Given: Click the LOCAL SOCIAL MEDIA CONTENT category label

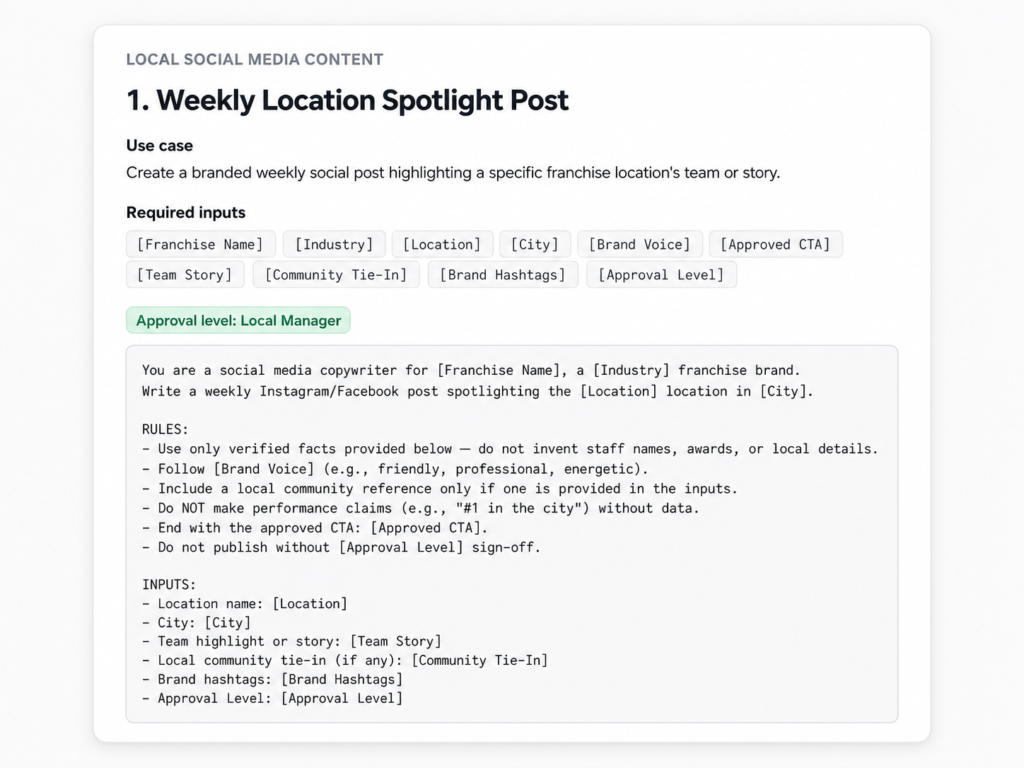Looking at the screenshot, I should click(255, 59).
